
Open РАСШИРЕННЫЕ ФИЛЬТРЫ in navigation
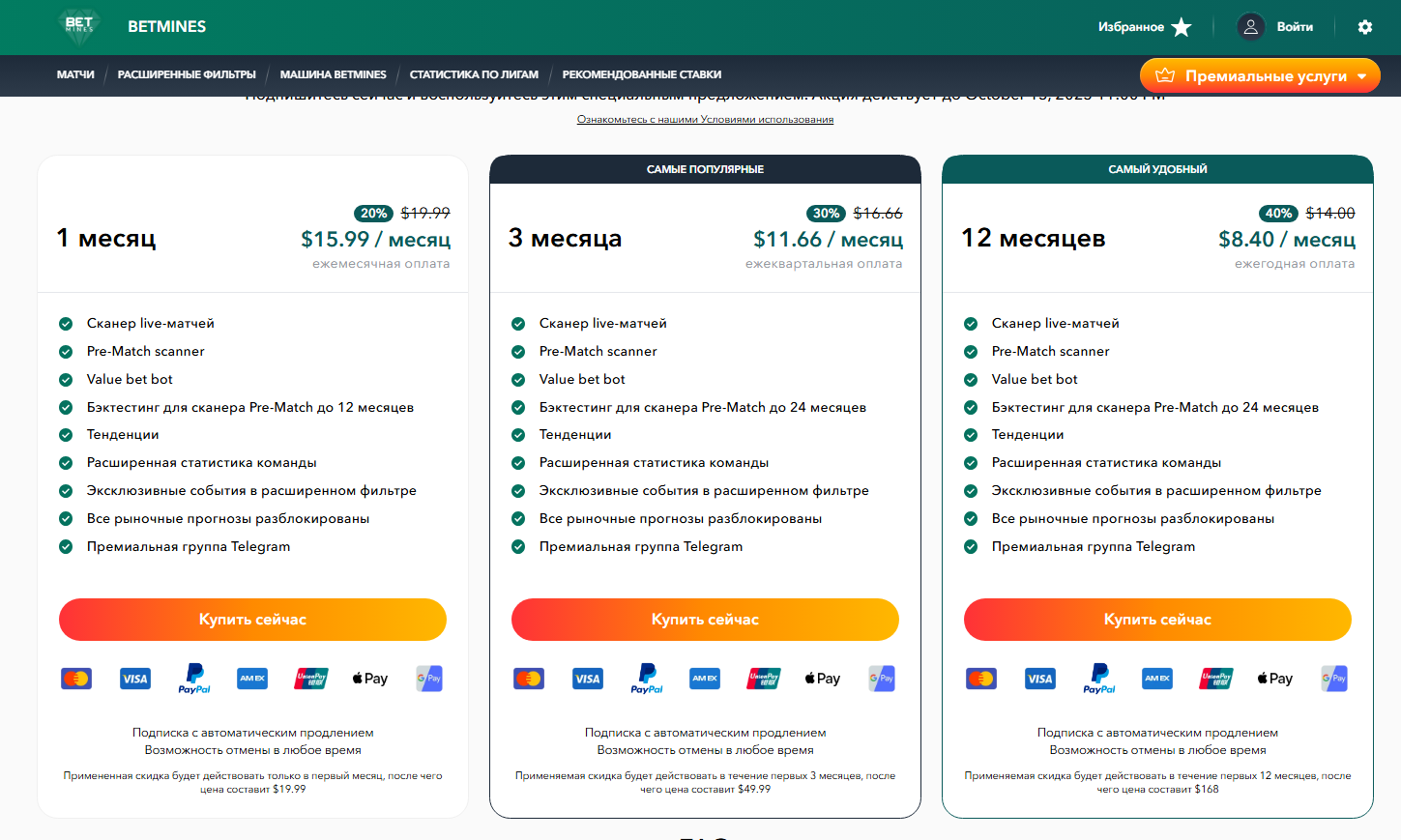[187, 74]
